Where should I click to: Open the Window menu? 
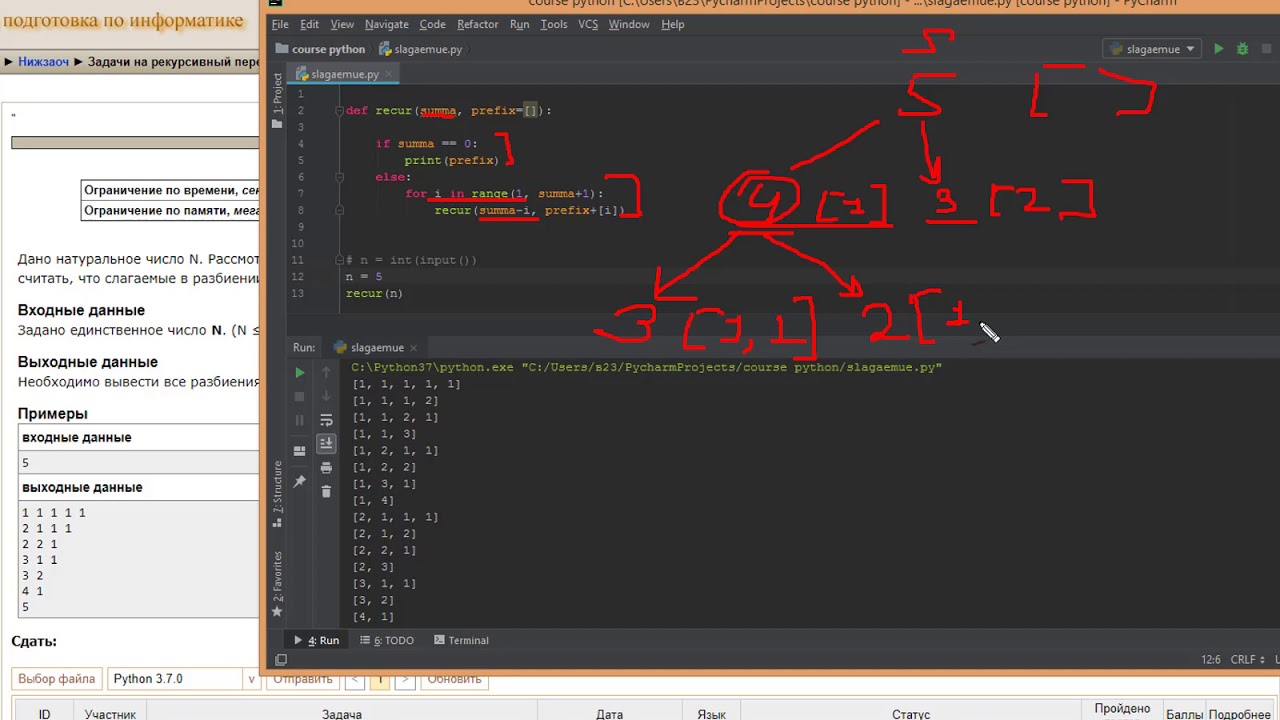(629, 24)
